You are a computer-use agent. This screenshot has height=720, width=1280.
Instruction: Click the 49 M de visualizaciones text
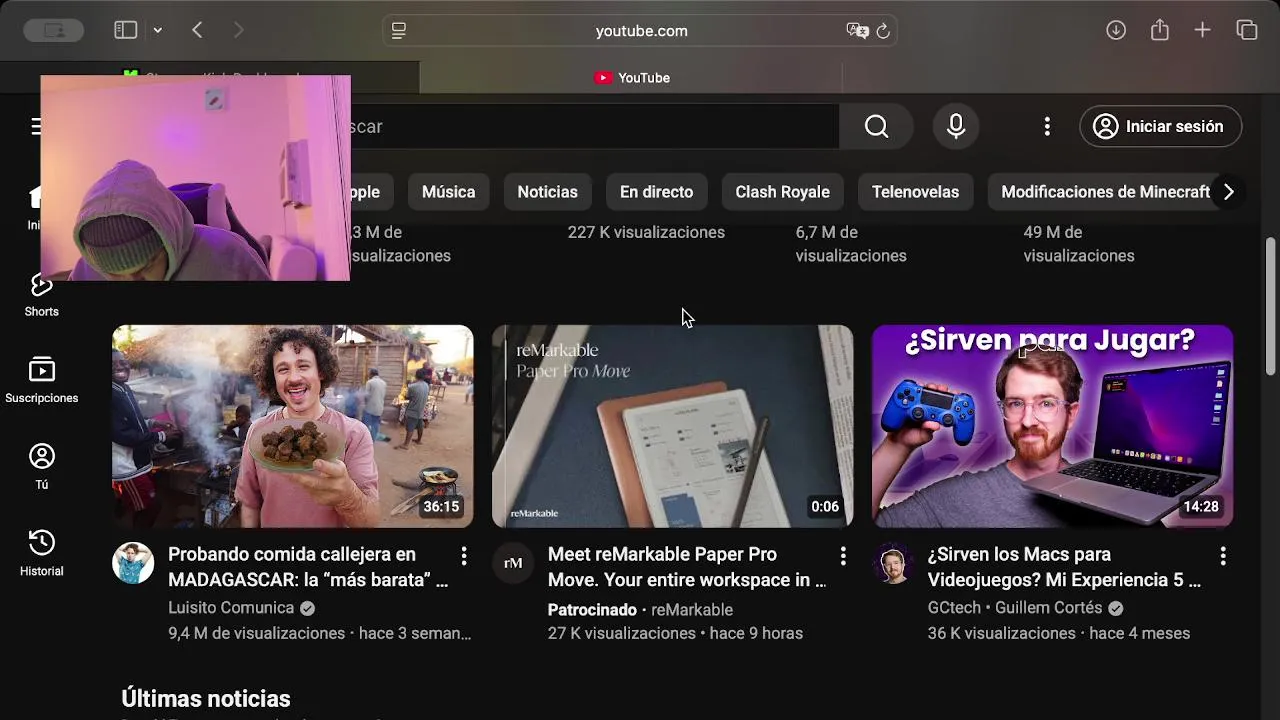click(1079, 244)
